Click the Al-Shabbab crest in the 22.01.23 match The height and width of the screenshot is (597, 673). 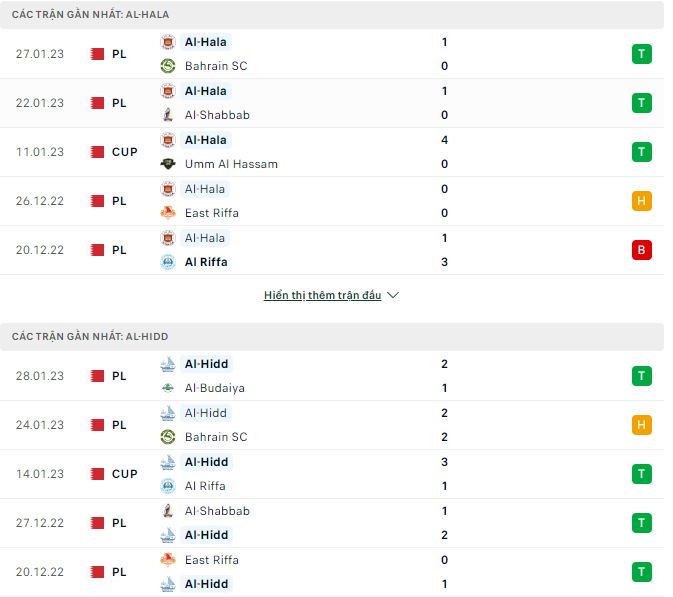pyautogui.click(x=168, y=115)
